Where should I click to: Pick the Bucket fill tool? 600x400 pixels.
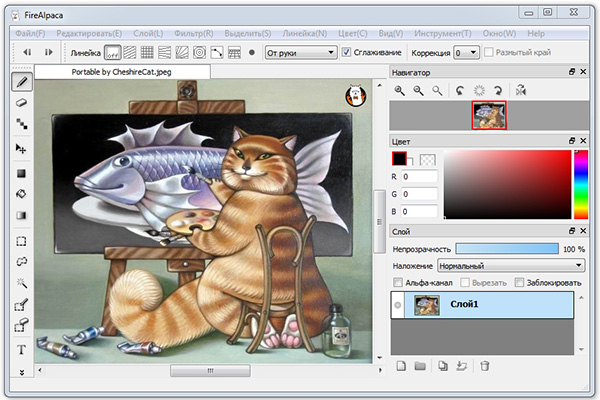tap(22, 194)
